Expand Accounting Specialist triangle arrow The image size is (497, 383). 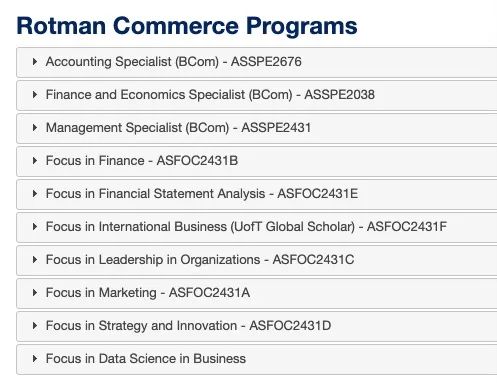(x=35, y=62)
